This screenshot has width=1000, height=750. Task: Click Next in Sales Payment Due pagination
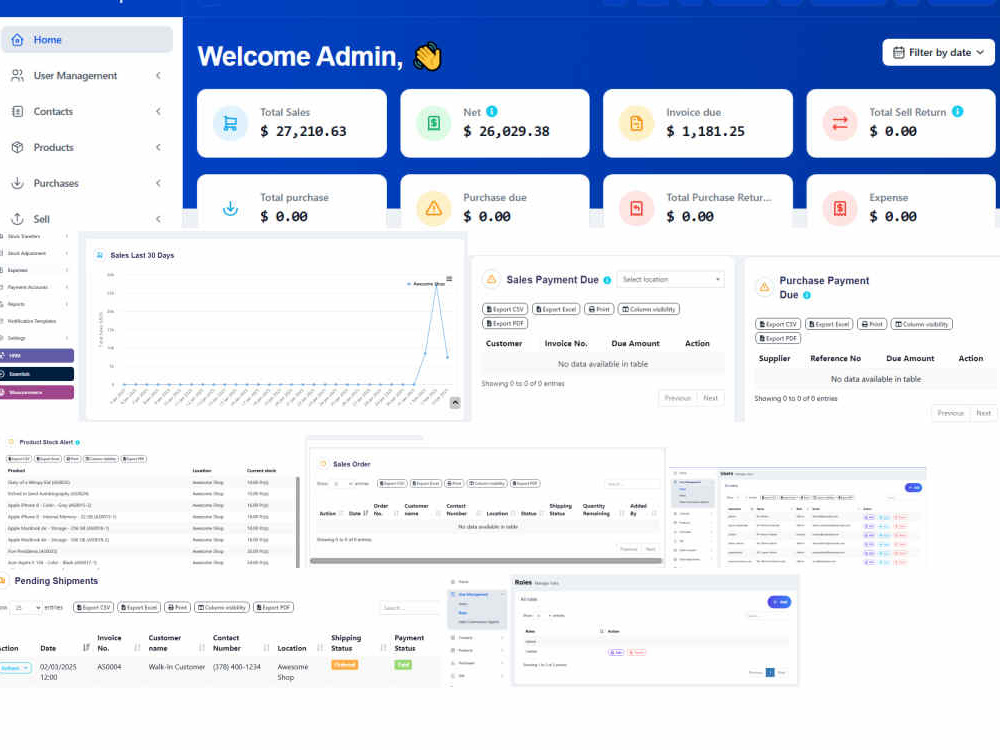[710, 398]
